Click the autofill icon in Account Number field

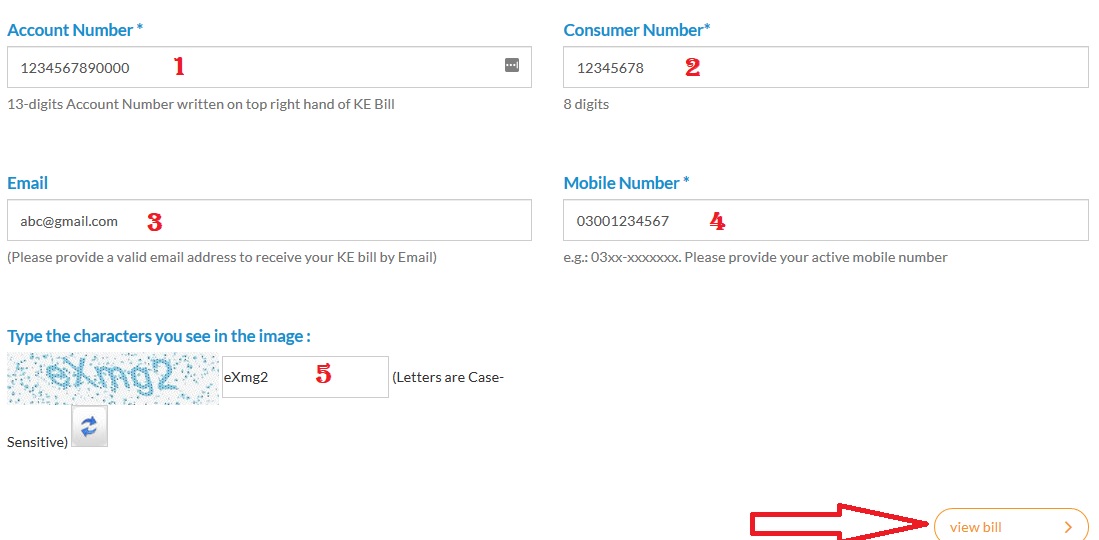coord(511,66)
